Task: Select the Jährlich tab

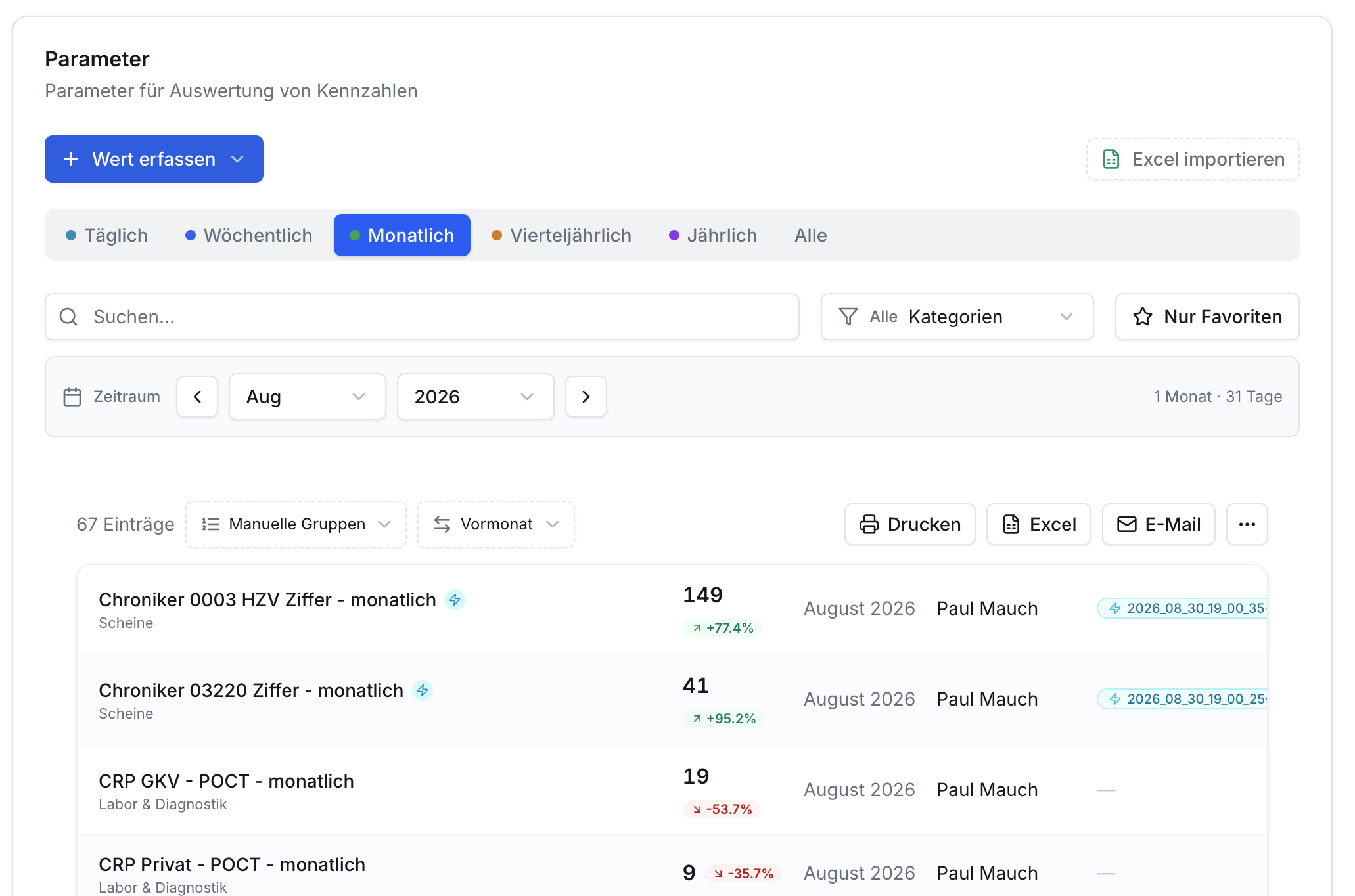Action: click(x=713, y=235)
